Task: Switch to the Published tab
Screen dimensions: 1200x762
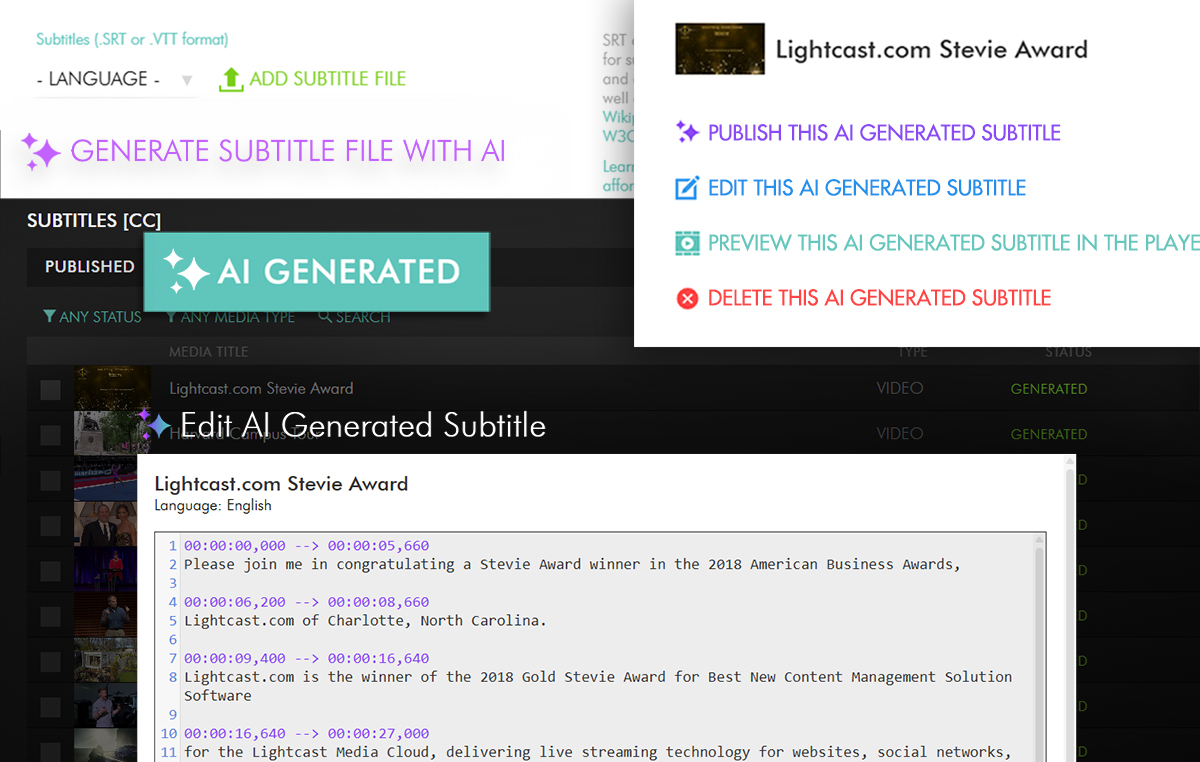Action: point(89,266)
